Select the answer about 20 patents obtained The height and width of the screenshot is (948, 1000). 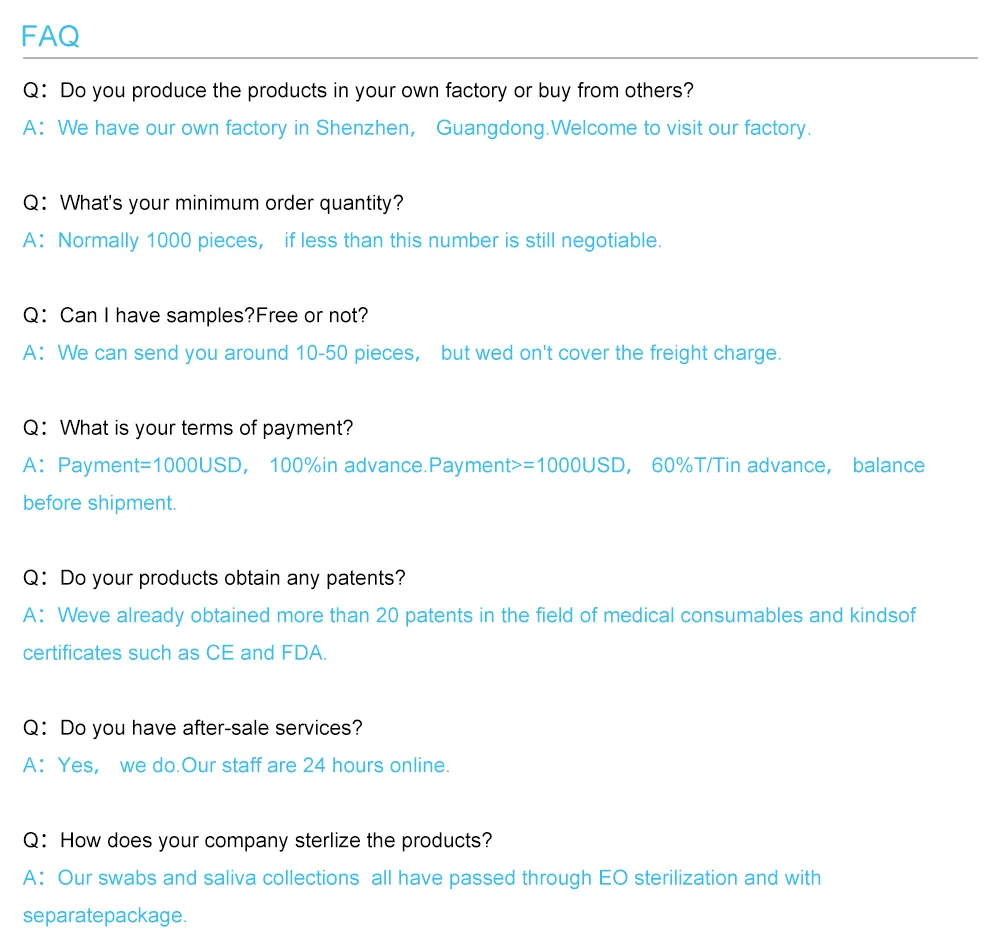tap(469, 615)
